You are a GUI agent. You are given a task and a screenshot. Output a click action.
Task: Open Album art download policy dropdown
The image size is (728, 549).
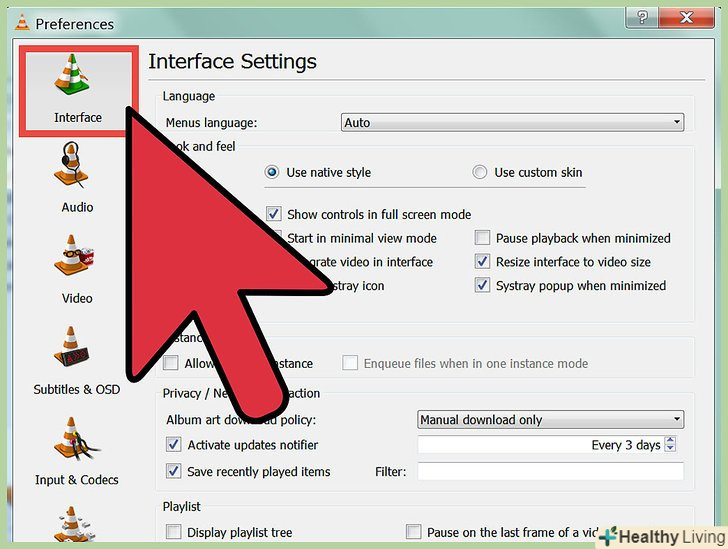(x=550, y=419)
